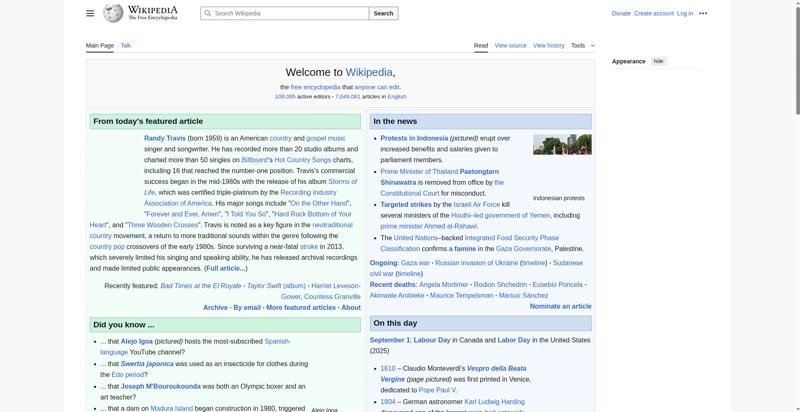Open the Randy Travis article link
Image resolution: width=800 pixels, height=412 pixels.
click(x=164, y=138)
